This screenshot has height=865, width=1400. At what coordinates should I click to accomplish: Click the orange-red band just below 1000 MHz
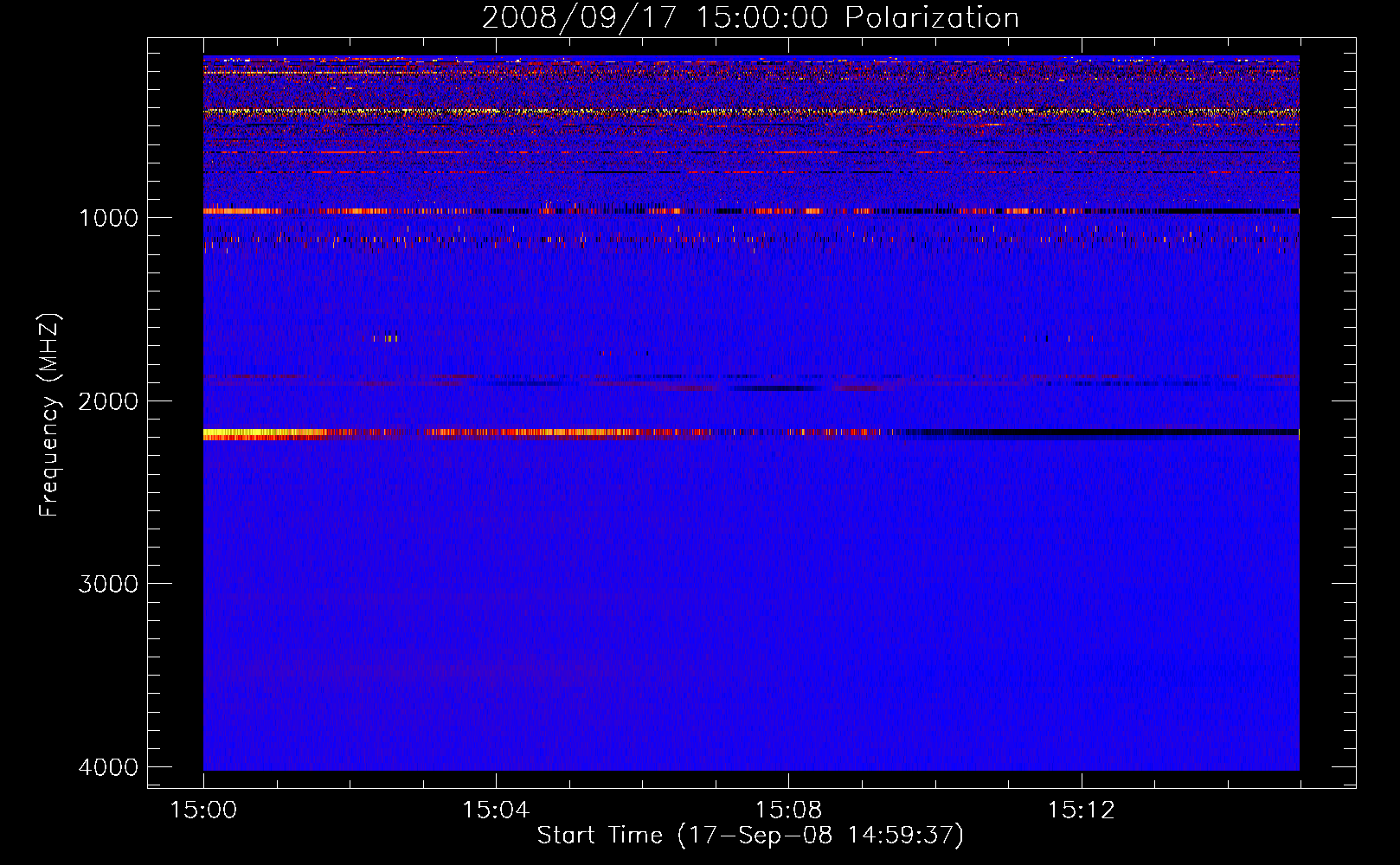pyautogui.click(x=751, y=211)
